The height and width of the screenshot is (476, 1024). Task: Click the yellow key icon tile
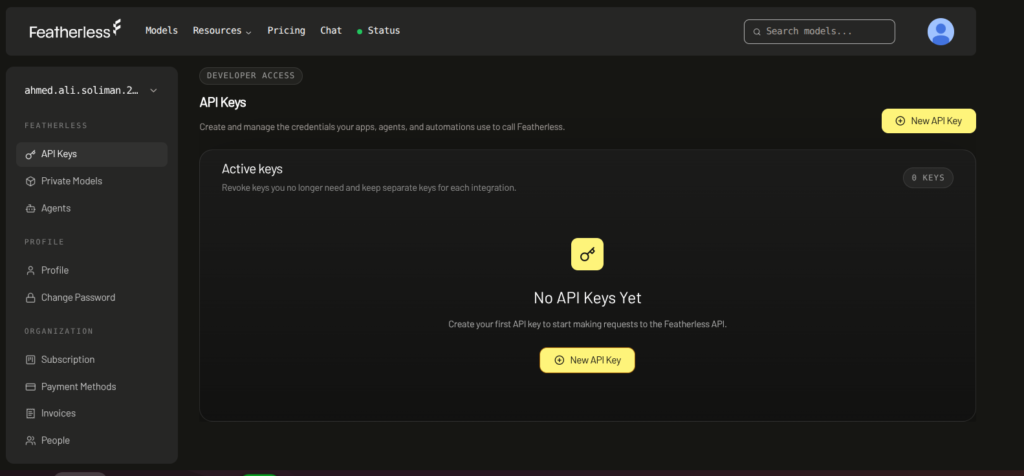coord(587,254)
